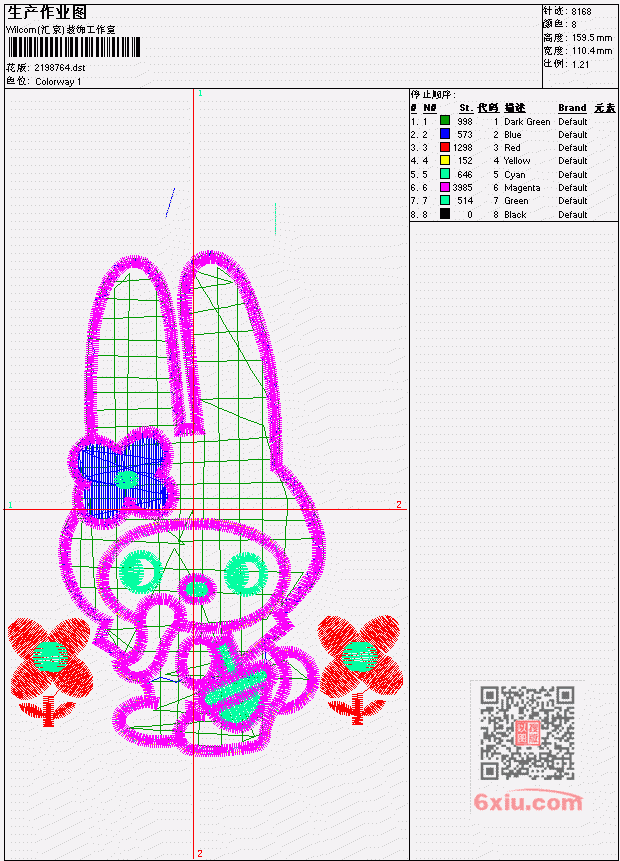
Task: Click the 'St.' column header
Action: (466, 108)
